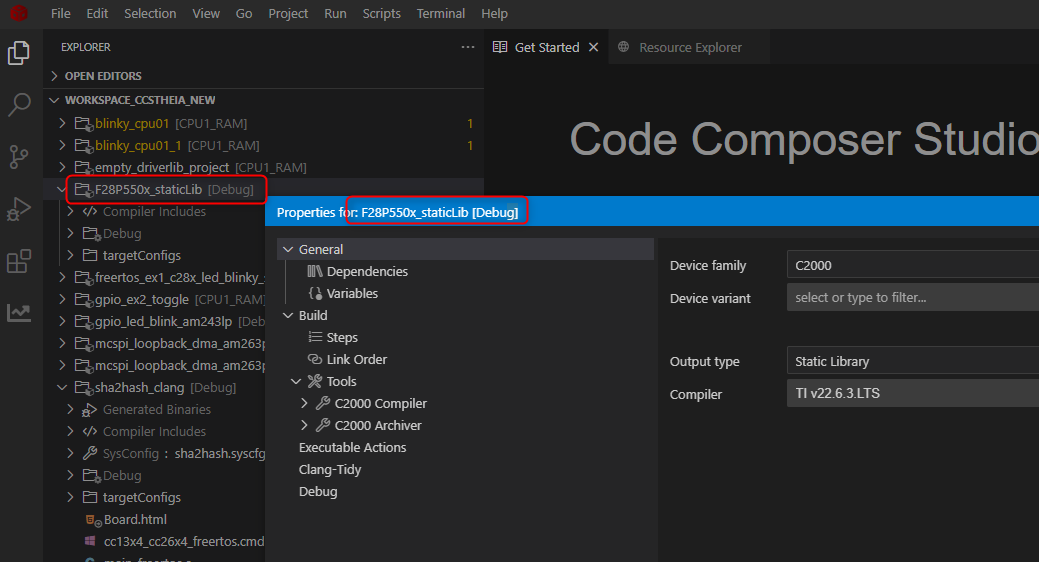
Task: Open Debug properties page
Action: point(318,492)
